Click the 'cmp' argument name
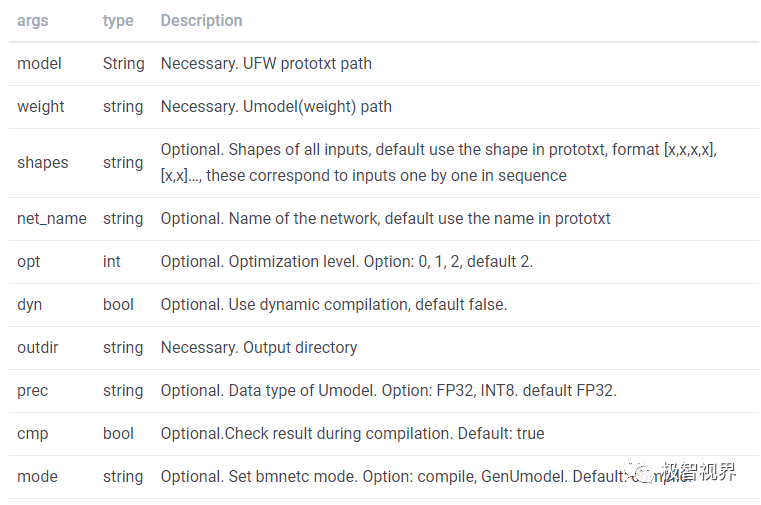 [x=32, y=433]
